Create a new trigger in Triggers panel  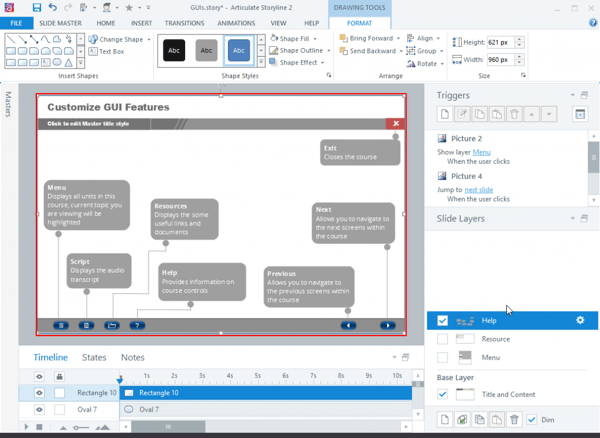click(x=445, y=114)
